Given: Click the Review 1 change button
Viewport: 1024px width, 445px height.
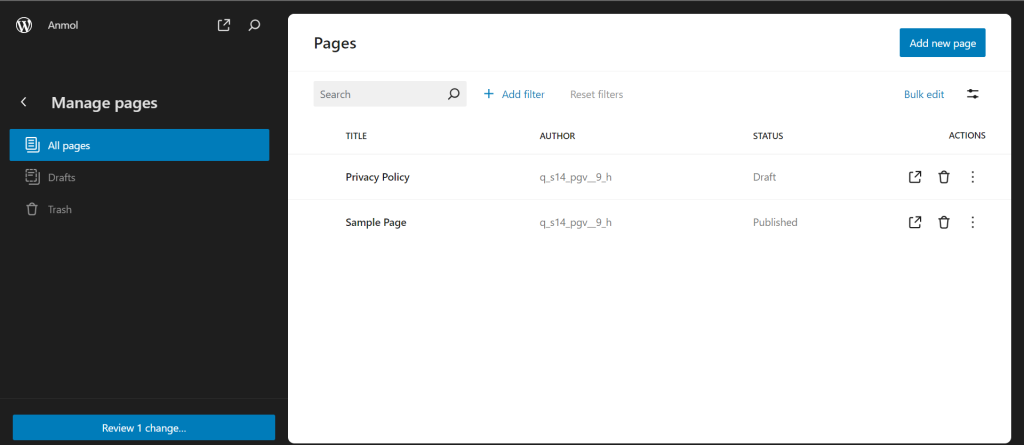Looking at the screenshot, I should [x=144, y=428].
